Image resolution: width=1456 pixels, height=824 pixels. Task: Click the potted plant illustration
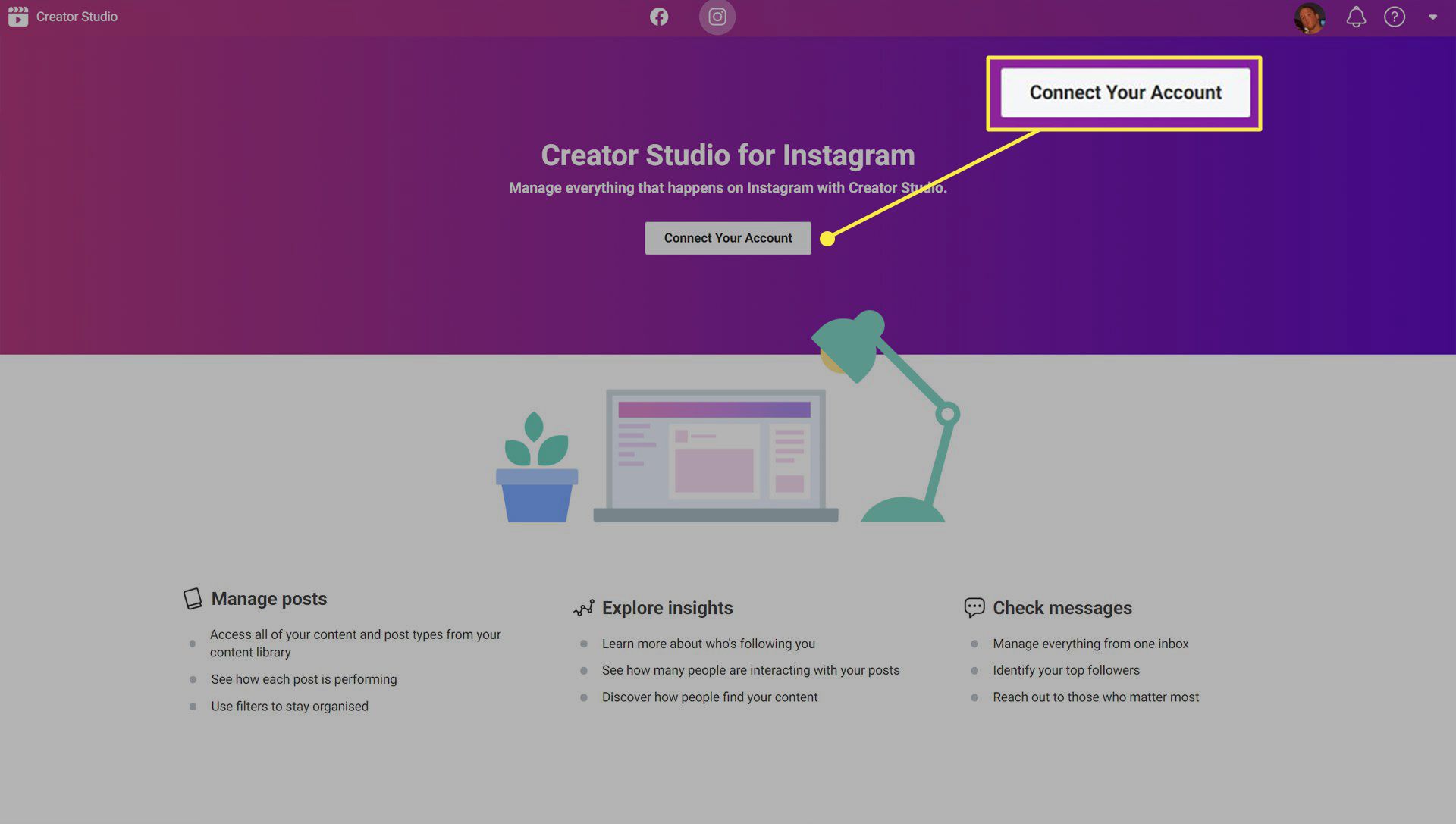(x=537, y=467)
